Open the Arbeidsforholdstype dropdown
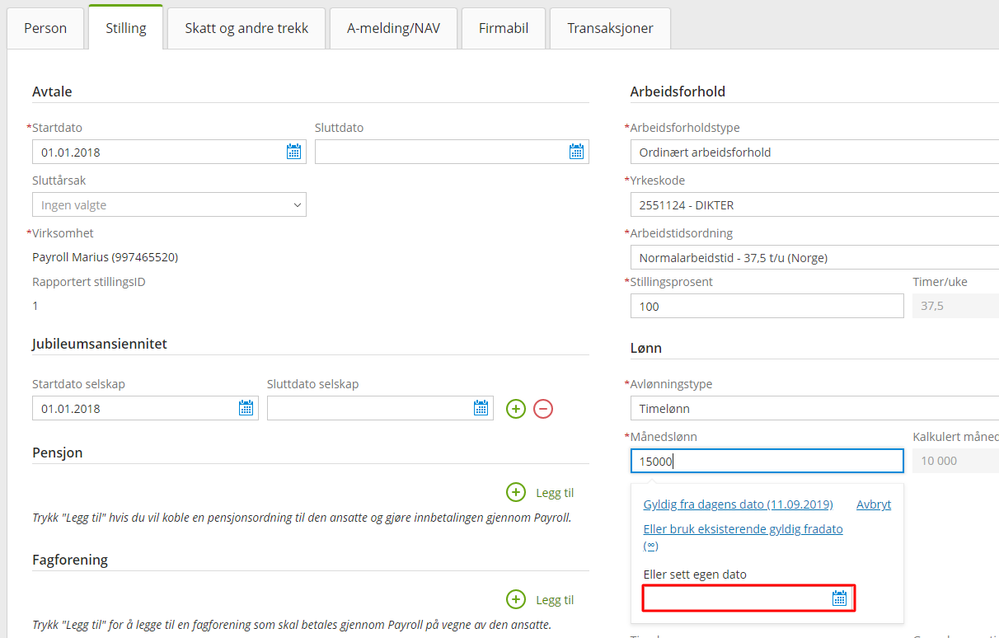 coord(815,152)
